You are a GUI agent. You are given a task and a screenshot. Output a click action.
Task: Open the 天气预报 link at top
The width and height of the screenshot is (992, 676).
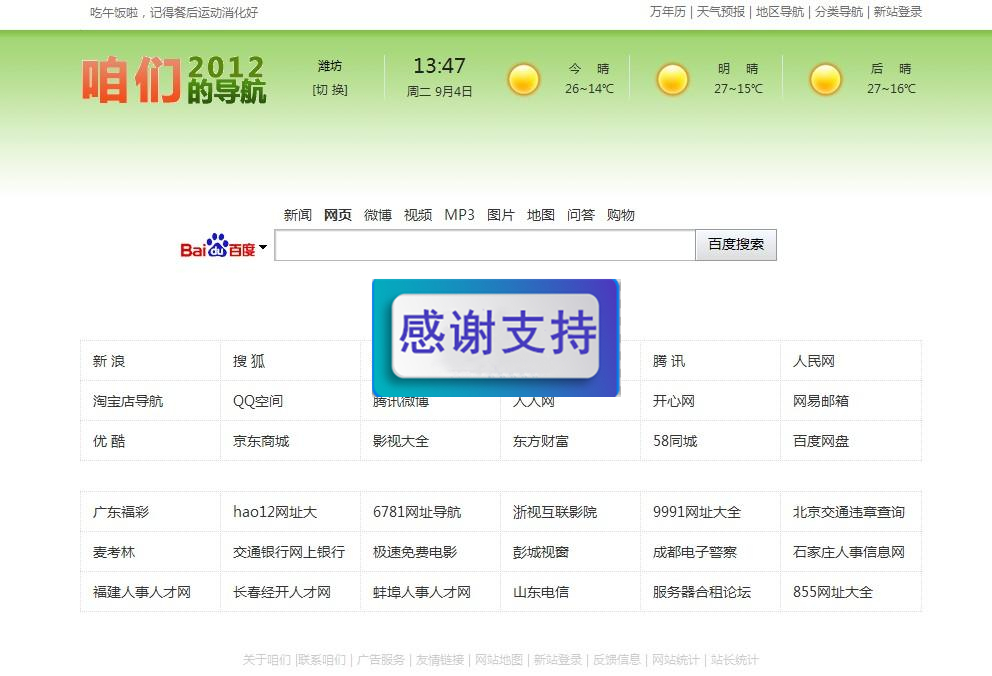721,11
